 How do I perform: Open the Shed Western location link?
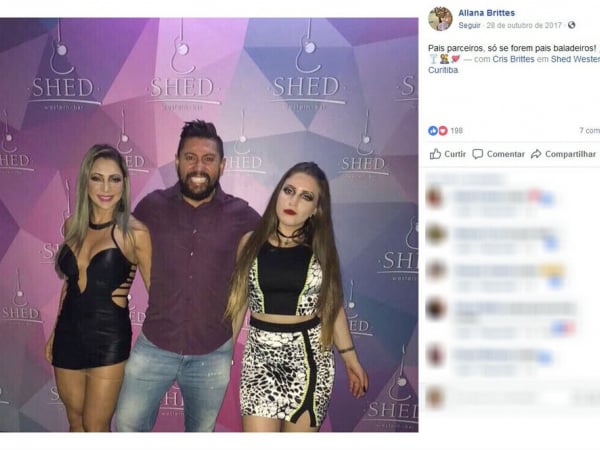point(575,59)
